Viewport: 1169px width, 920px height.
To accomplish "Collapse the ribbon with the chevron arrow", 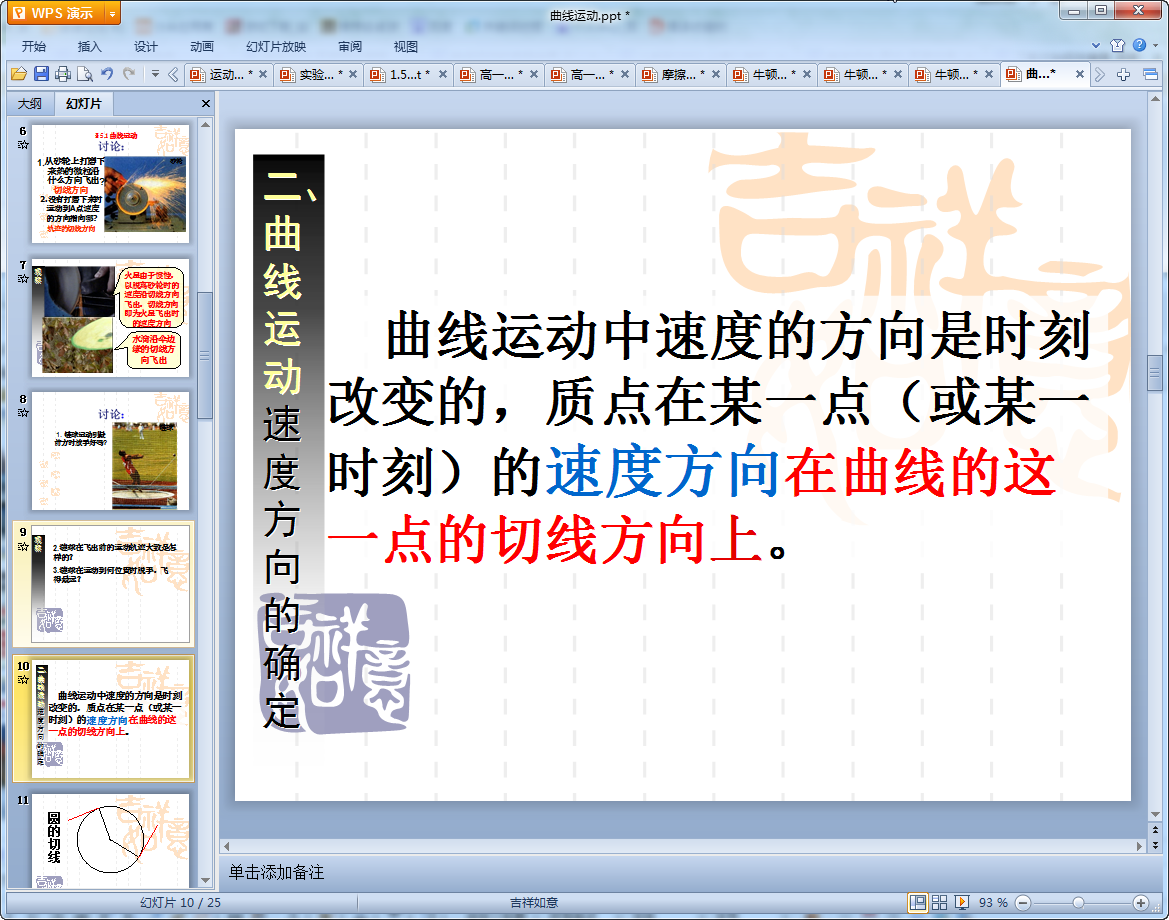I will pos(1096,45).
